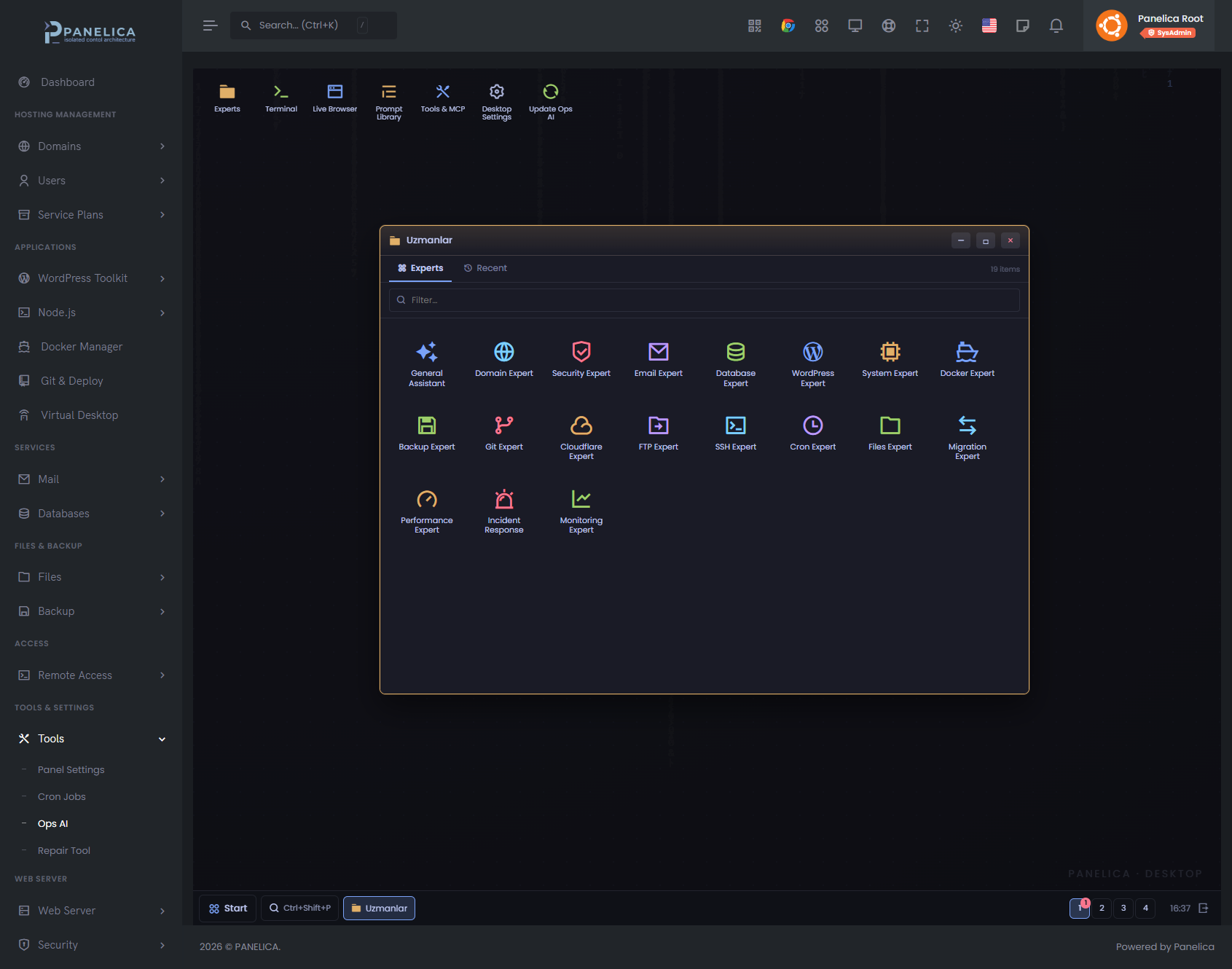The height and width of the screenshot is (969, 1232).
Task: Switch to the Recent tab
Action: click(x=485, y=268)
